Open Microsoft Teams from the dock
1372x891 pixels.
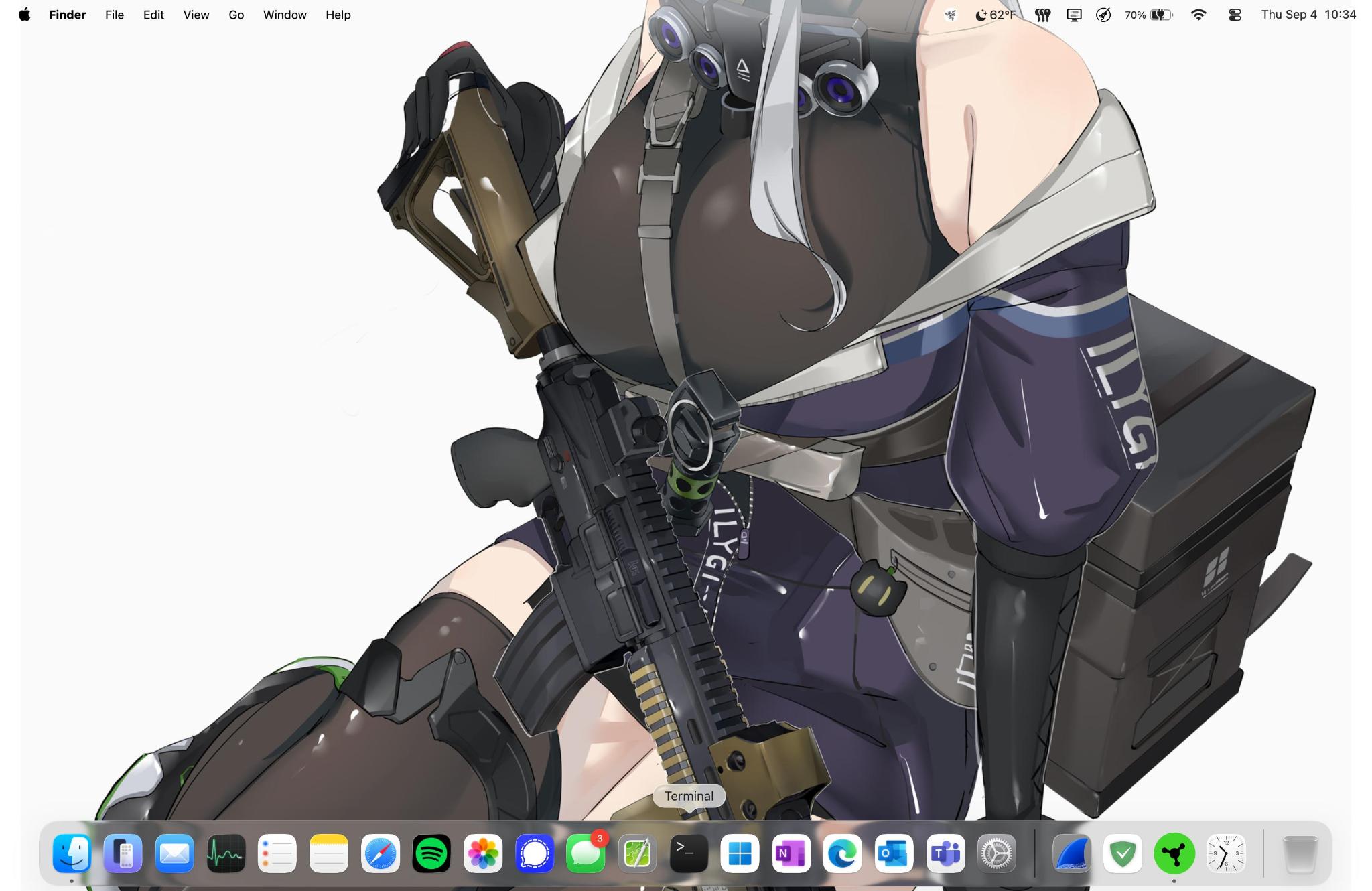(x=945, y=853)
